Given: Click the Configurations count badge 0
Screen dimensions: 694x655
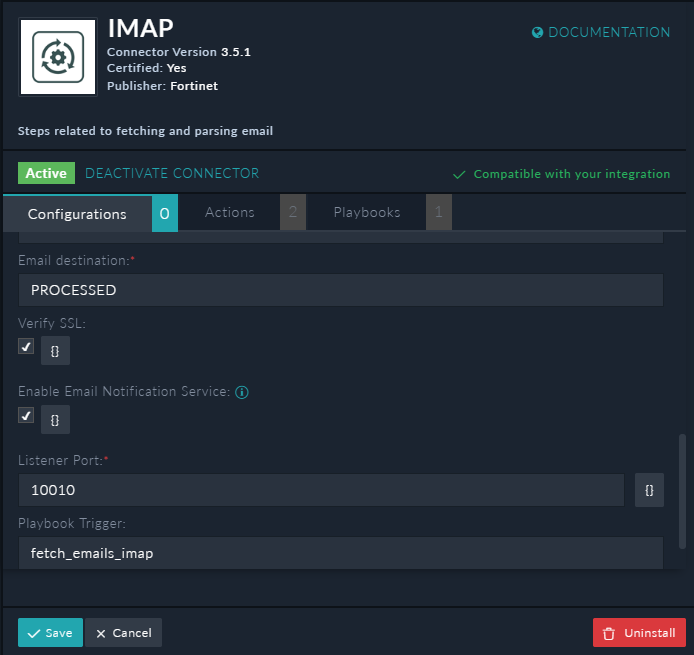Looking at the screenshot, I should [x=165, y=213].
